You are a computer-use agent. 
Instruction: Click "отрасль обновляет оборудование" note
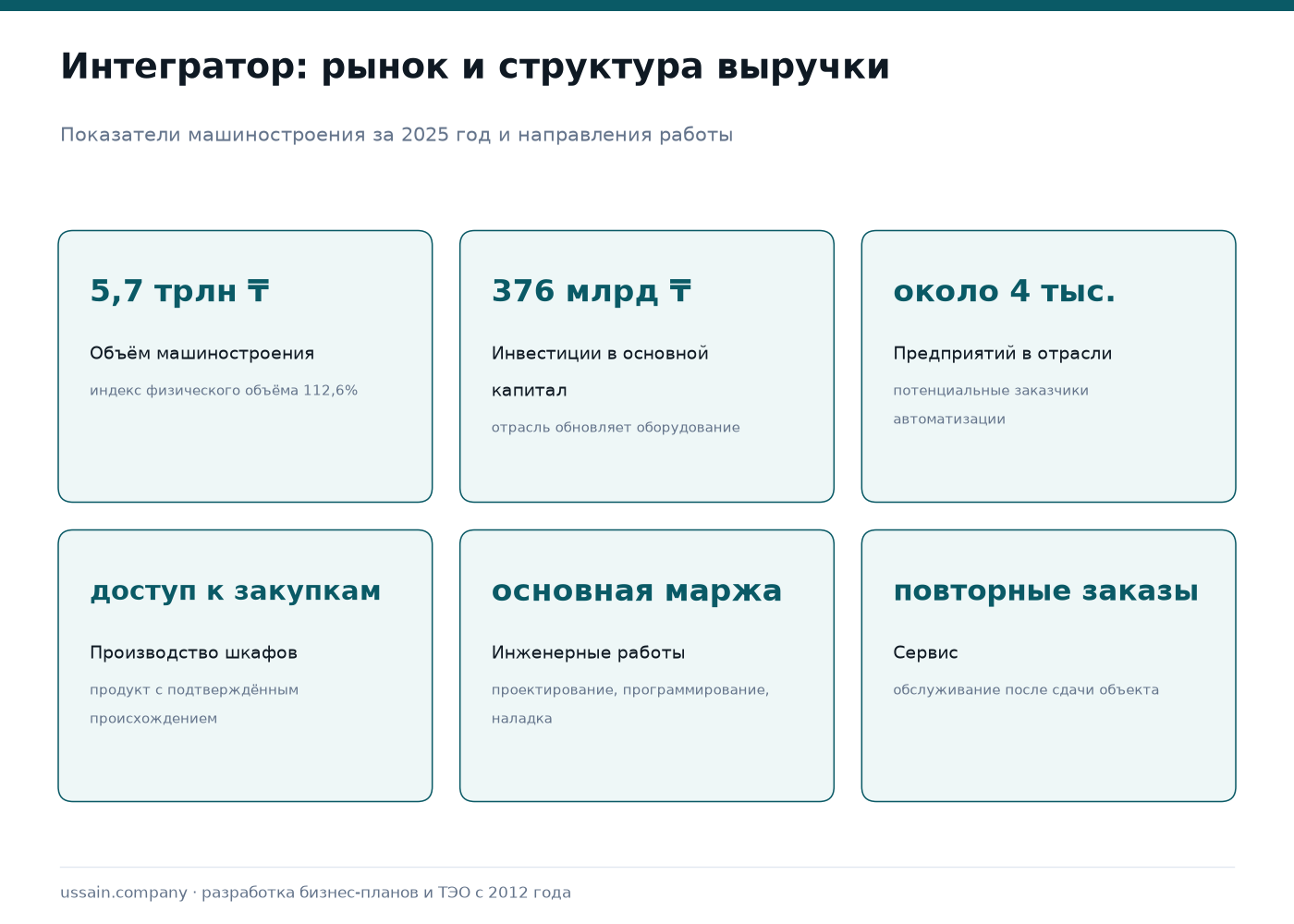pyautogui.click(x=616, y=427)
